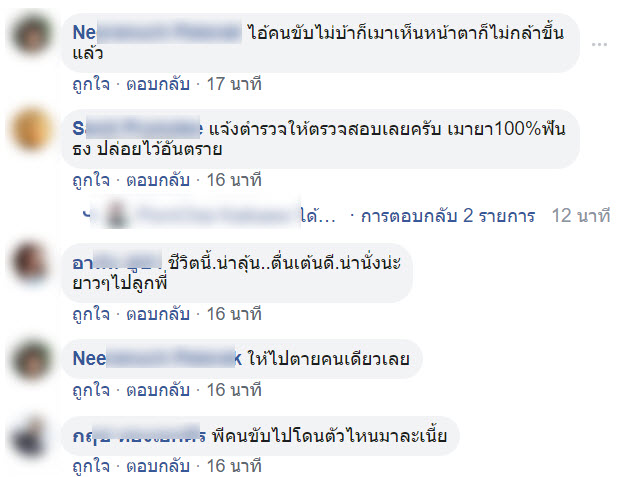The width and height of the screenshot is (621, 477).
Task: Open the Nee commenter name on fourth comment
Action: click(157, 359)
